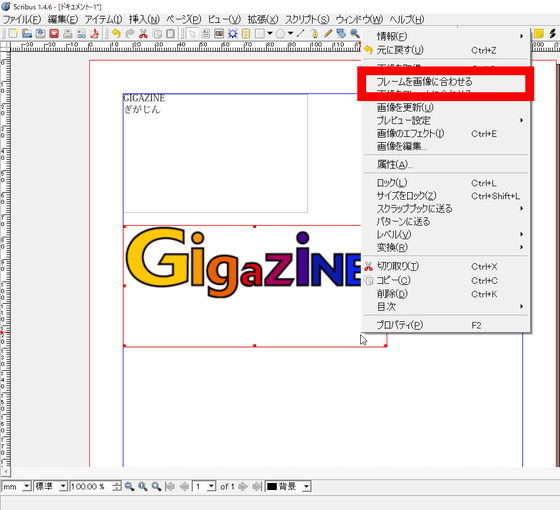The height and width of the screenshot is (510, 560).
Task: Click the Save as PDF icon
Action: 95,34
